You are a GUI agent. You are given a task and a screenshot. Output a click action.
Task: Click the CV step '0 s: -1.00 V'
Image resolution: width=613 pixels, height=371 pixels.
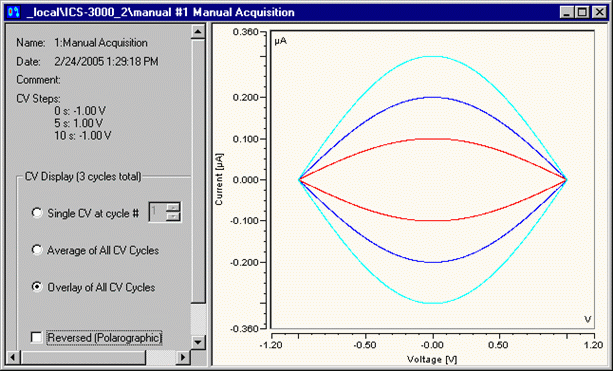80,111
